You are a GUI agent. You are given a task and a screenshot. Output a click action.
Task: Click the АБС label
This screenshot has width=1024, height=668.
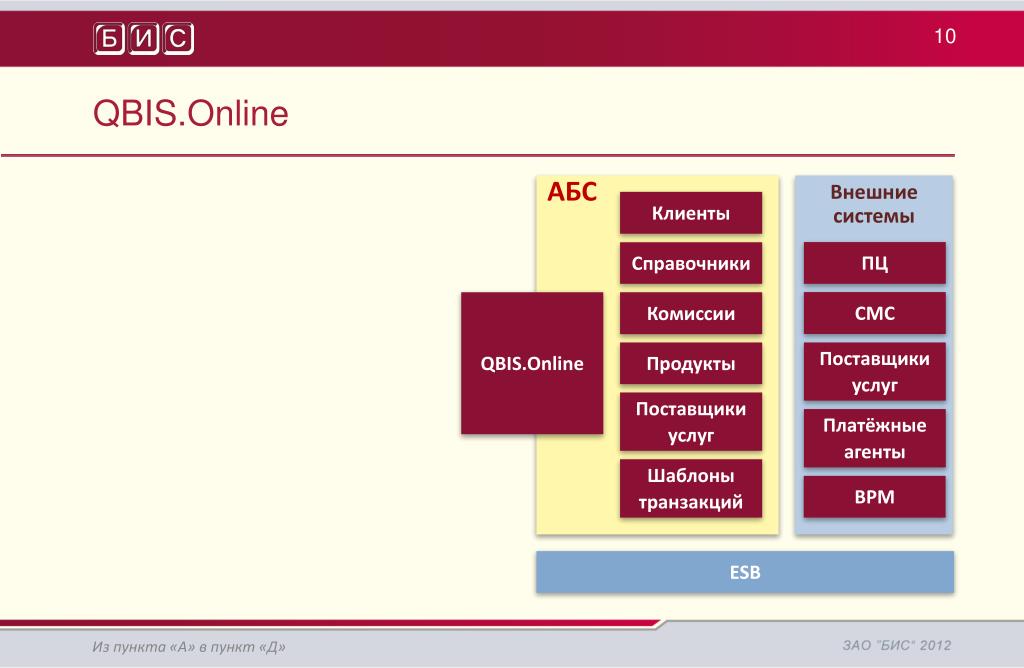click(572, 192)
